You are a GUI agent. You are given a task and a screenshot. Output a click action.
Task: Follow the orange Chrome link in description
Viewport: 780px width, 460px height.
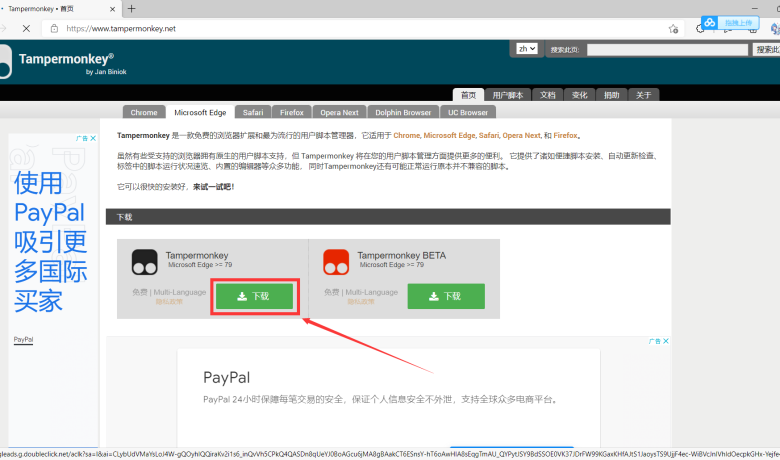(x=406, y=135)
